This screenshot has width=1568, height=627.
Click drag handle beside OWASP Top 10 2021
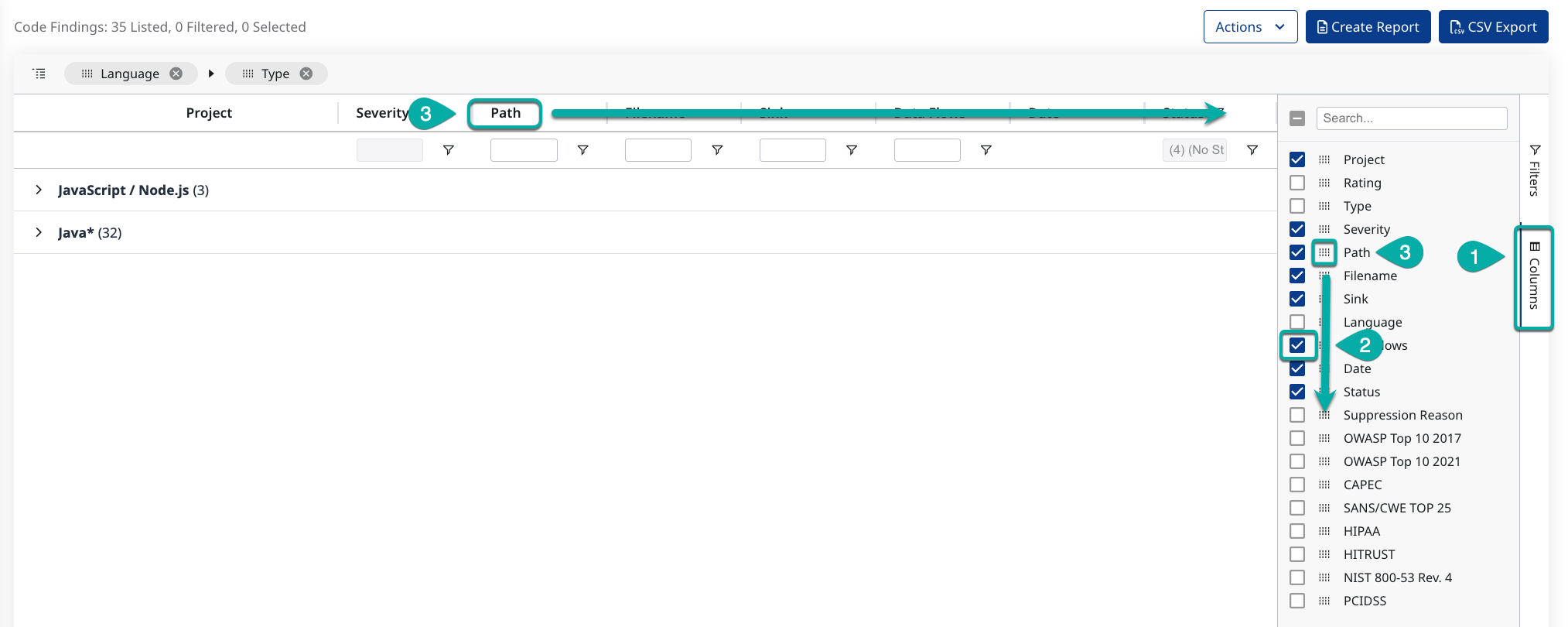[x=1324, y=461]
